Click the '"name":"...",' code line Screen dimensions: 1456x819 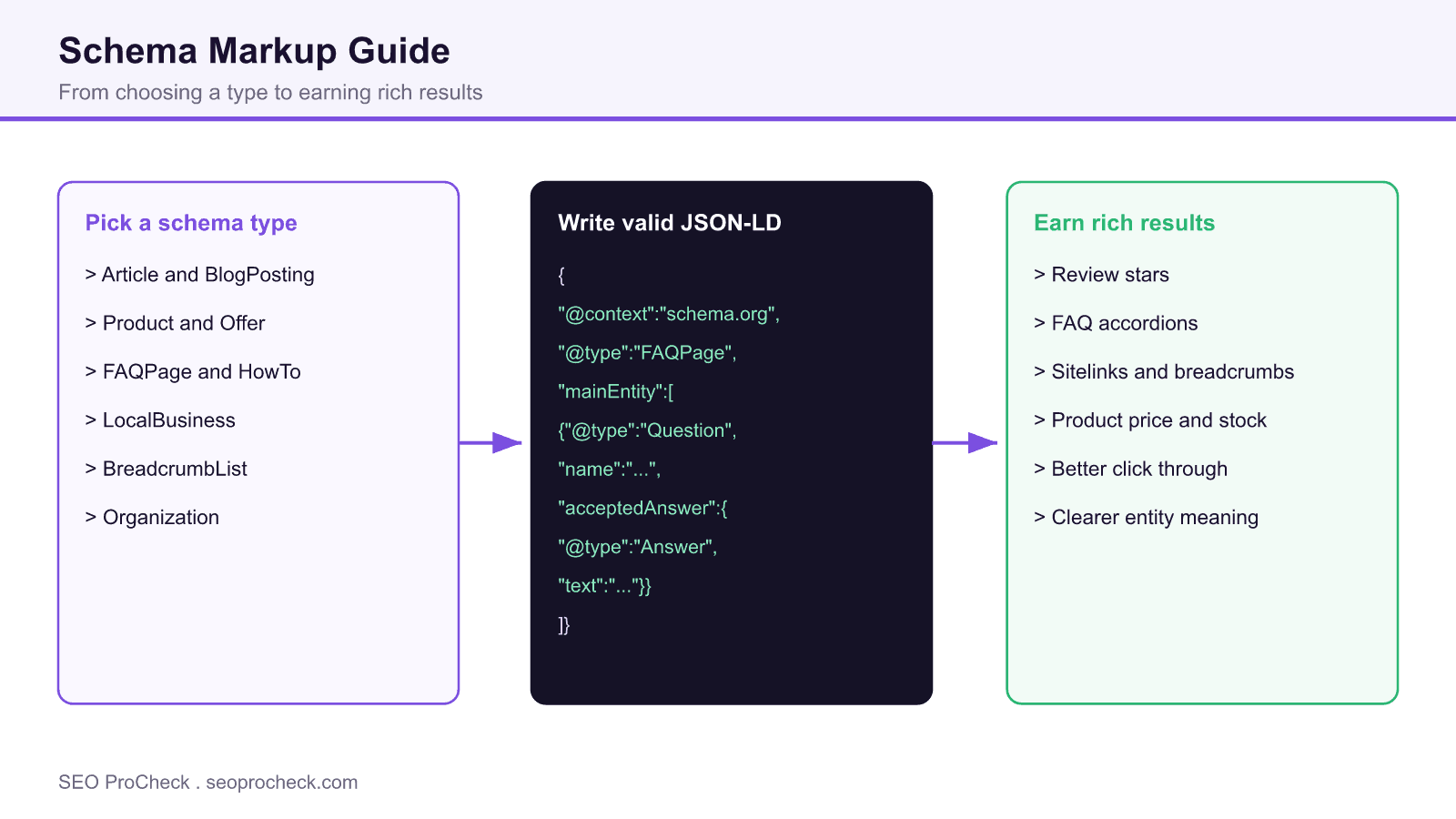click(x=609, y=470)
